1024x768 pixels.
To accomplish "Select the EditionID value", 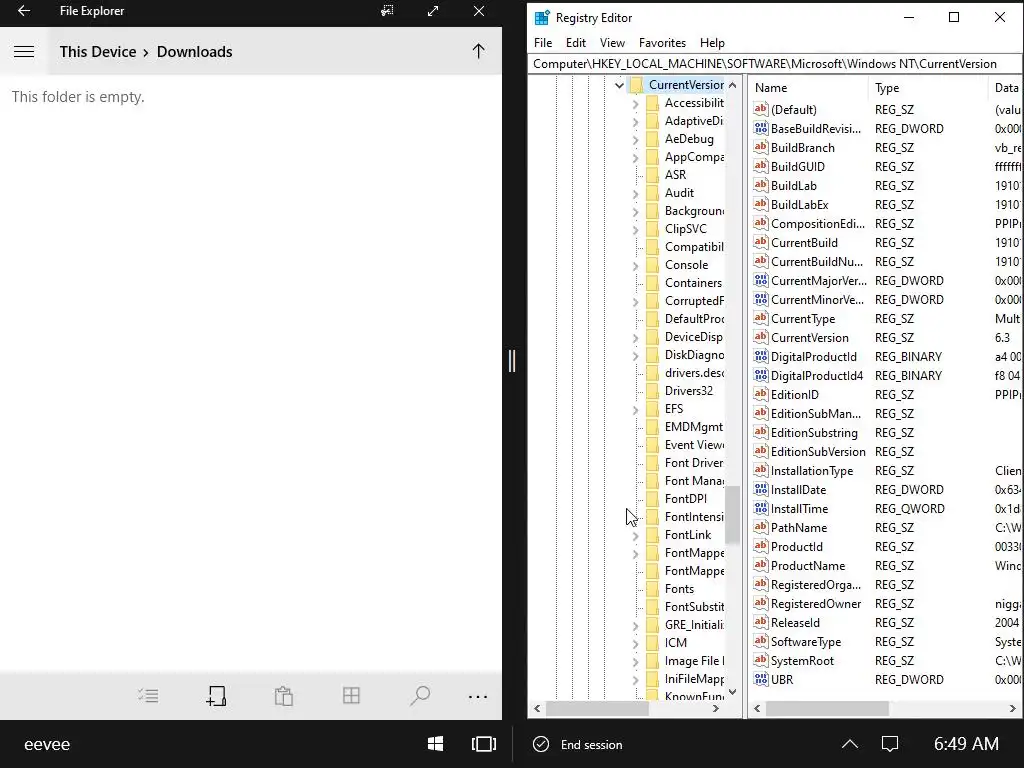I will pyautogui.click(x=795, y=394).
